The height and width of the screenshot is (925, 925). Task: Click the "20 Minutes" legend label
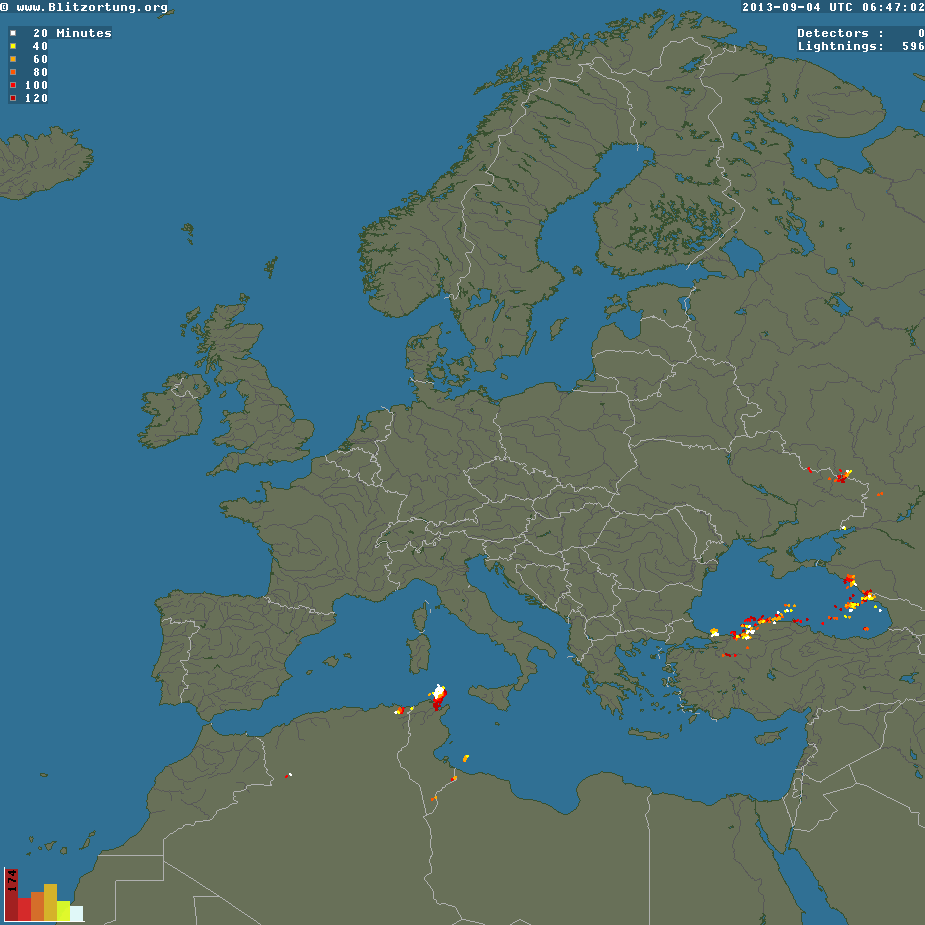(x=72, y=33)
